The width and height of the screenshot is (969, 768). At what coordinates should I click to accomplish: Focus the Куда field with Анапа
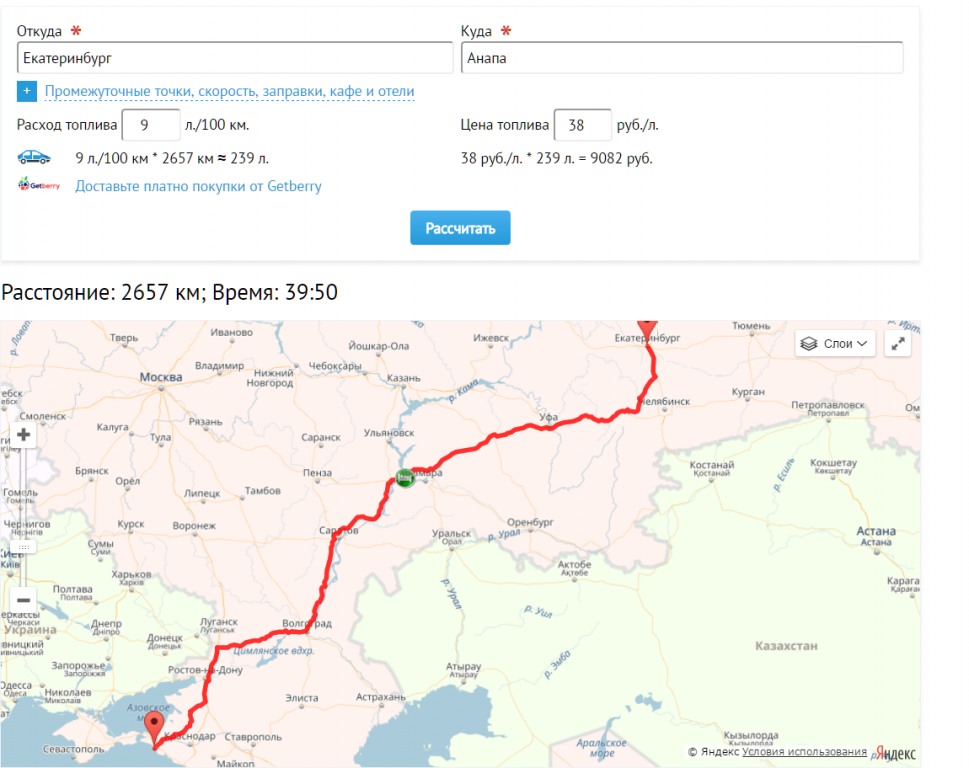(682, 58)
